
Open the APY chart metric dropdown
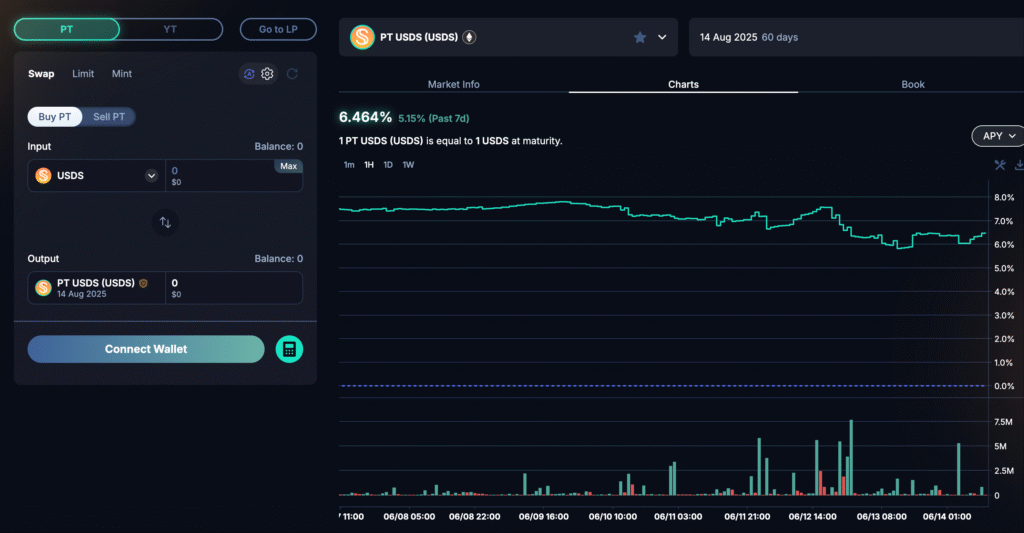pos(998,136)
